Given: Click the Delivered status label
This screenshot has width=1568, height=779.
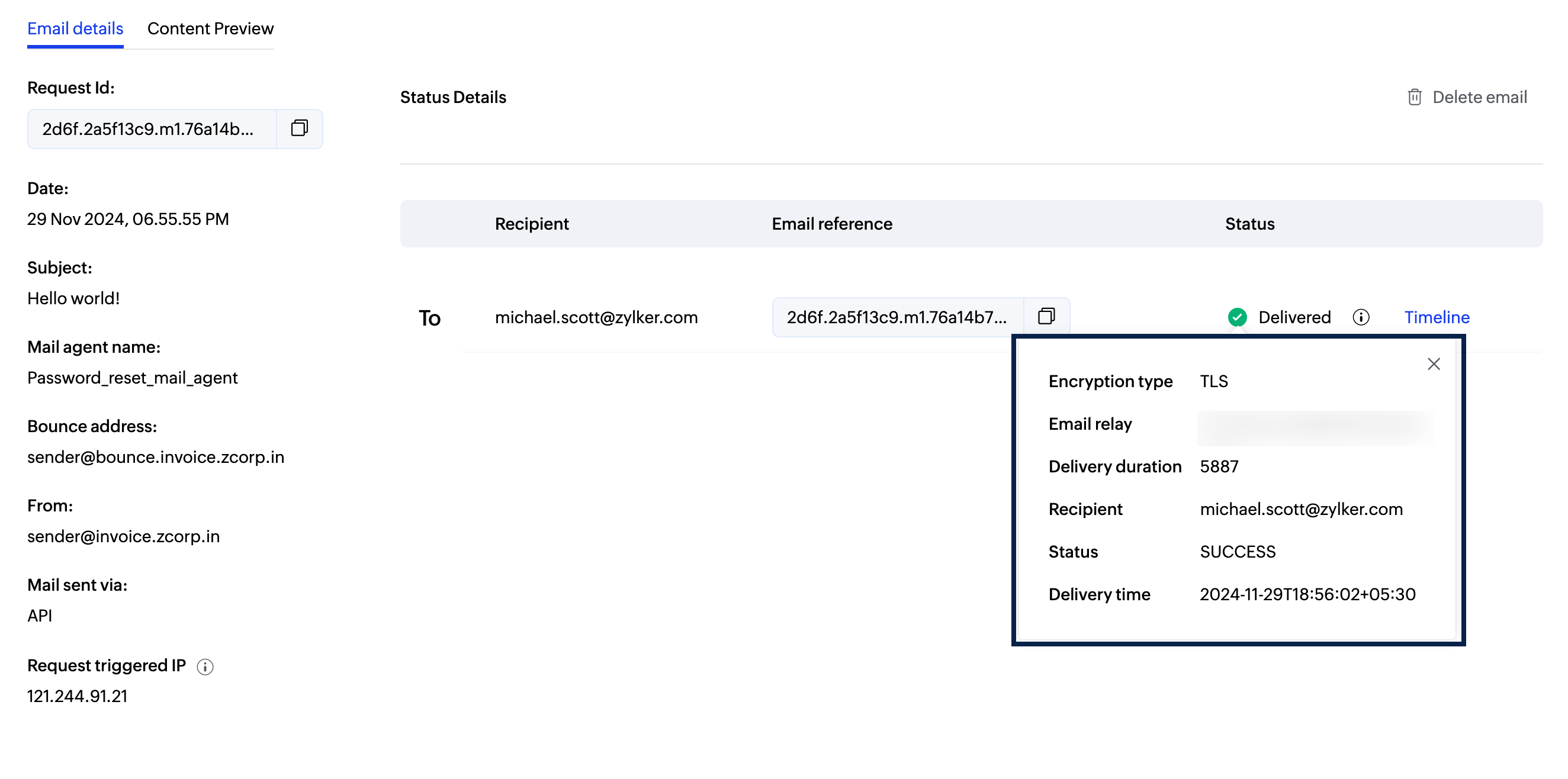Looking at the screenshot, I should click(1294, 317).
